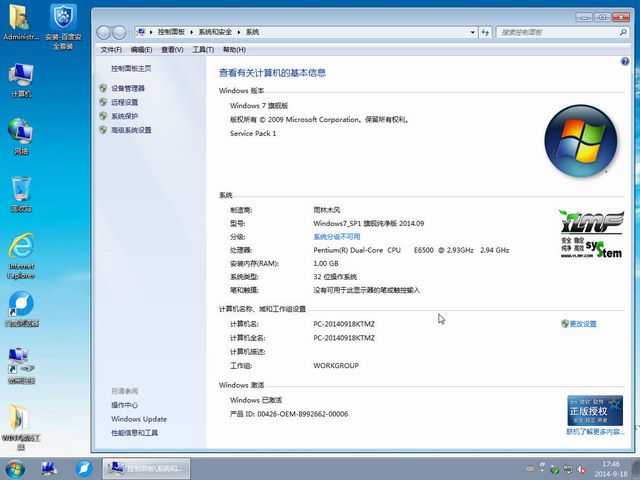Click the 正版授权 genuine Microsoft badge
Screen dimensions: 640x480
595,411
